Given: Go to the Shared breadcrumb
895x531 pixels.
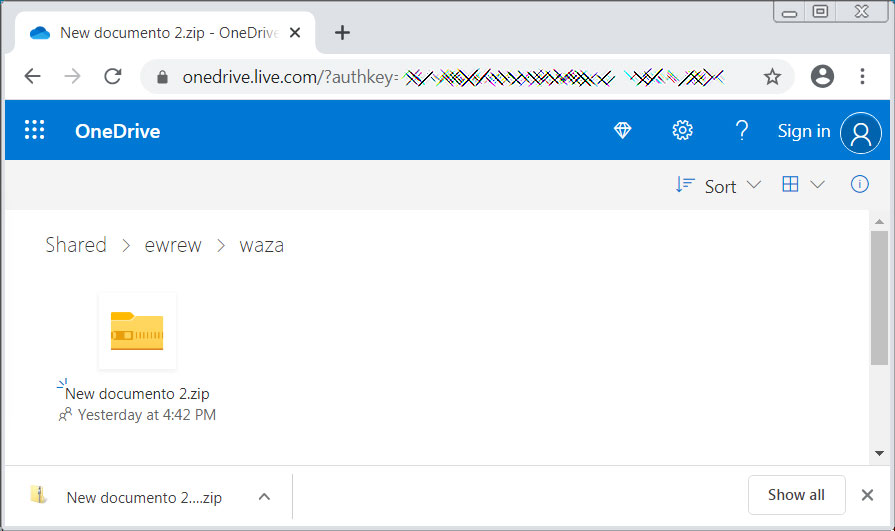Looking at the screenshot, I should (x=76, y=245).
